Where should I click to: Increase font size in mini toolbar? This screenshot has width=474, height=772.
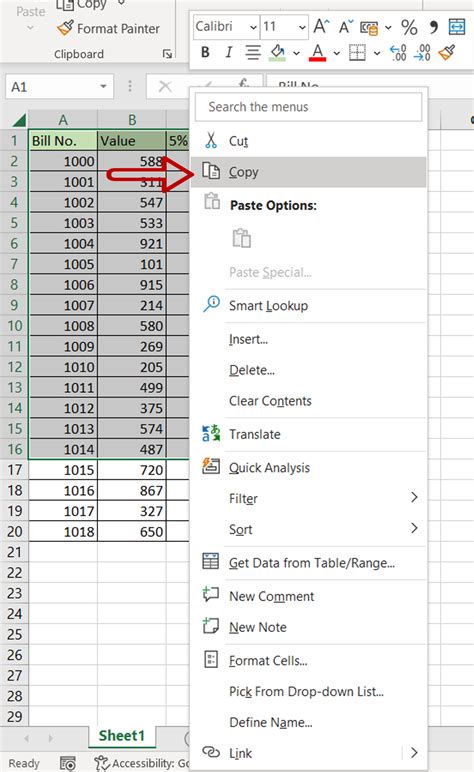click(x=321, y=26)
